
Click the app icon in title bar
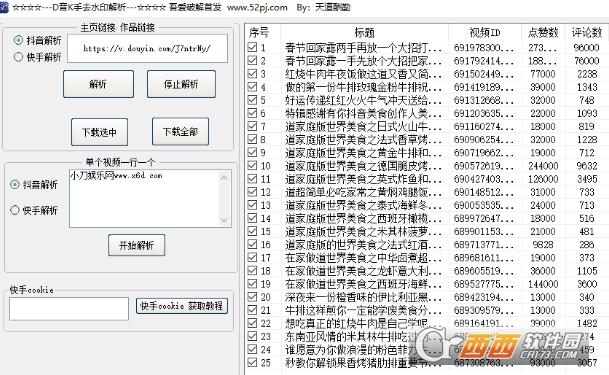point(4,7)
